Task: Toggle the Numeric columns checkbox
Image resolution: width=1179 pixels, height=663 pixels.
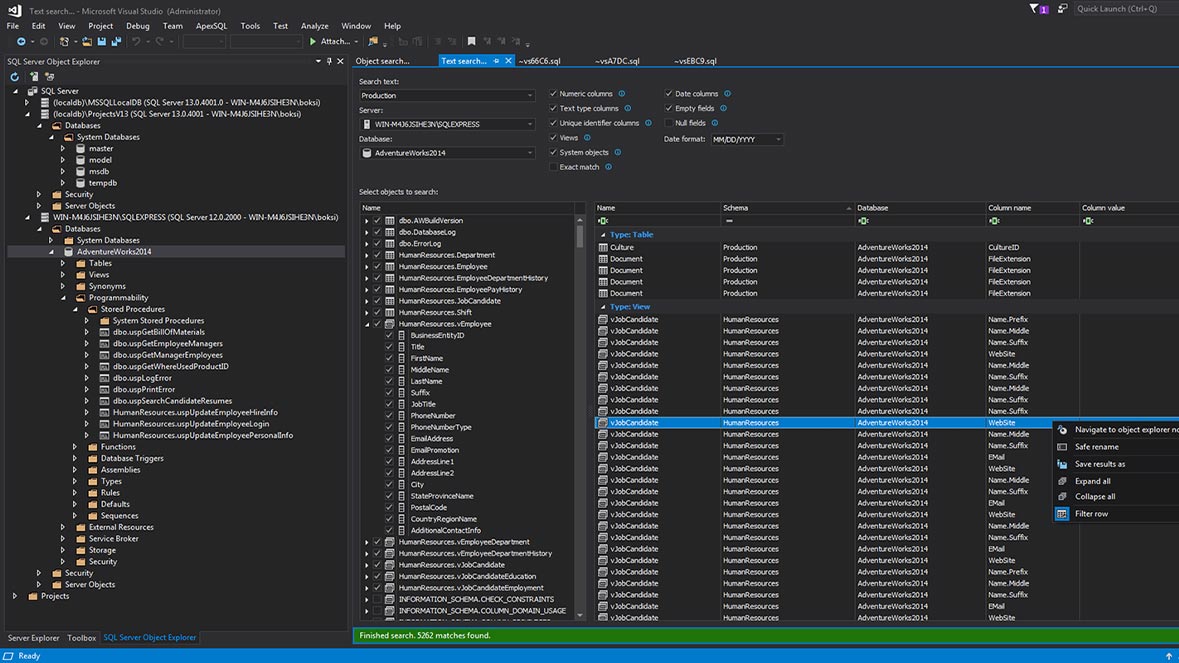Action: (553, 94)
